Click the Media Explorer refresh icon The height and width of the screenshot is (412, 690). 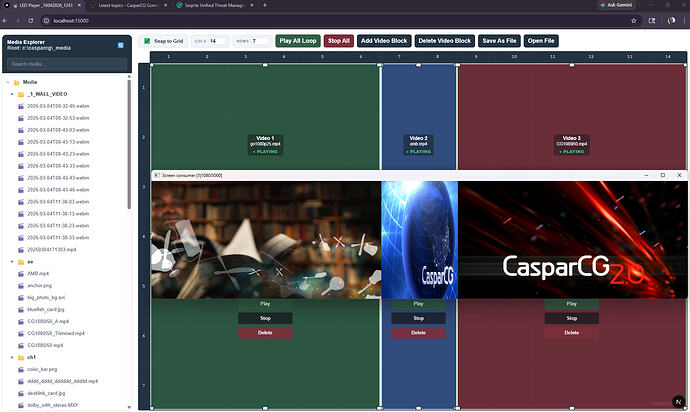tap(120, 45)
